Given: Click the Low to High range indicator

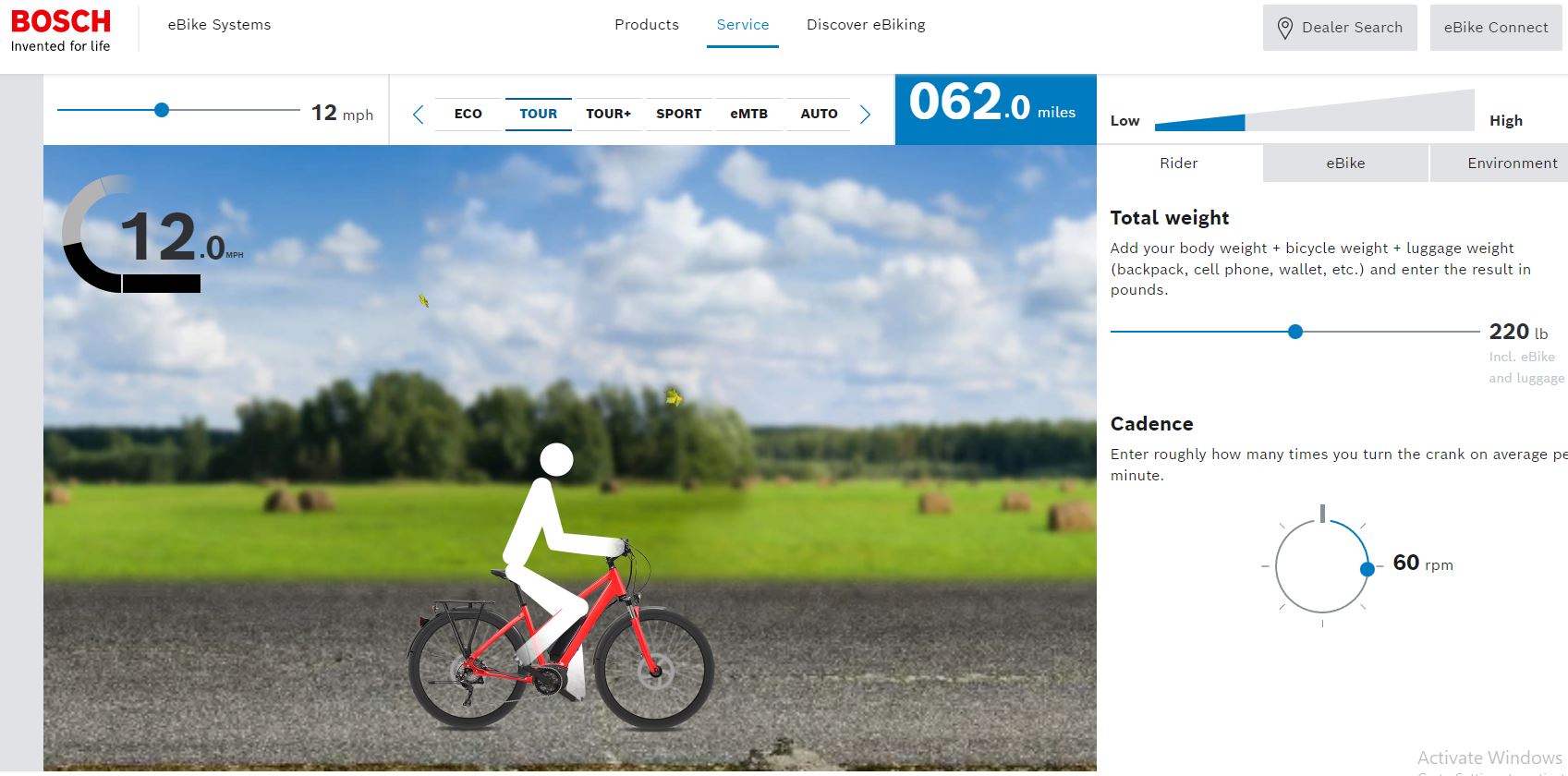Looking at the screenshot, I should [1314, 111].
